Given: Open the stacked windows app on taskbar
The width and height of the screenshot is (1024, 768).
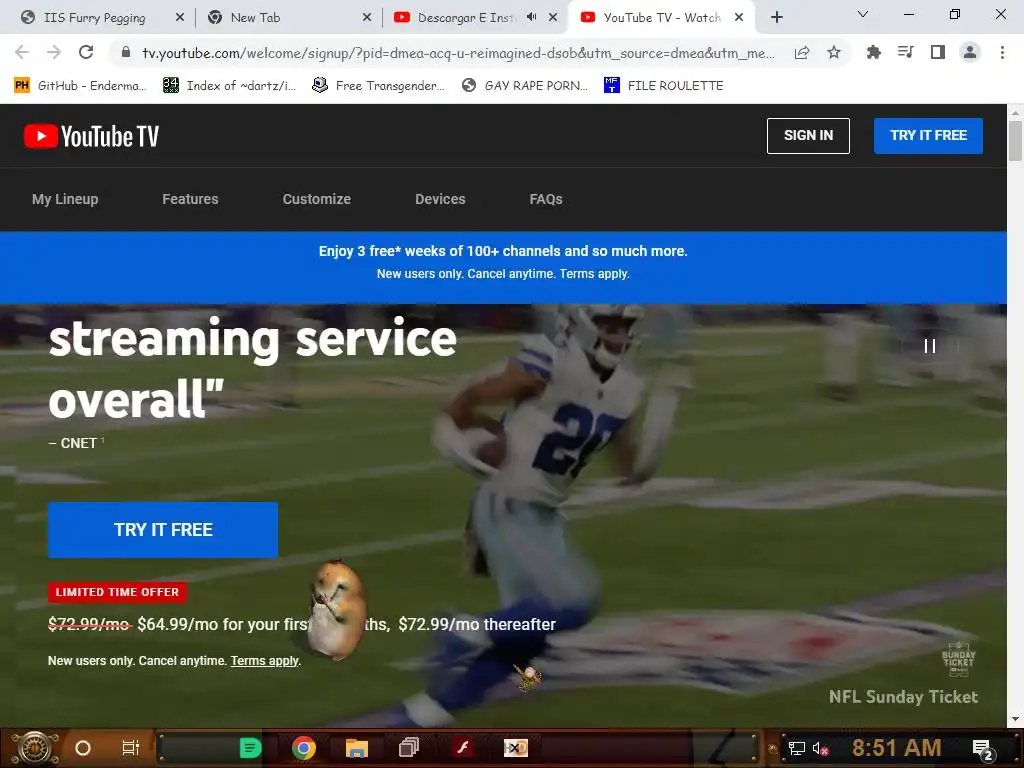Looking at the screenshot, I should click(x=409, y=748).
